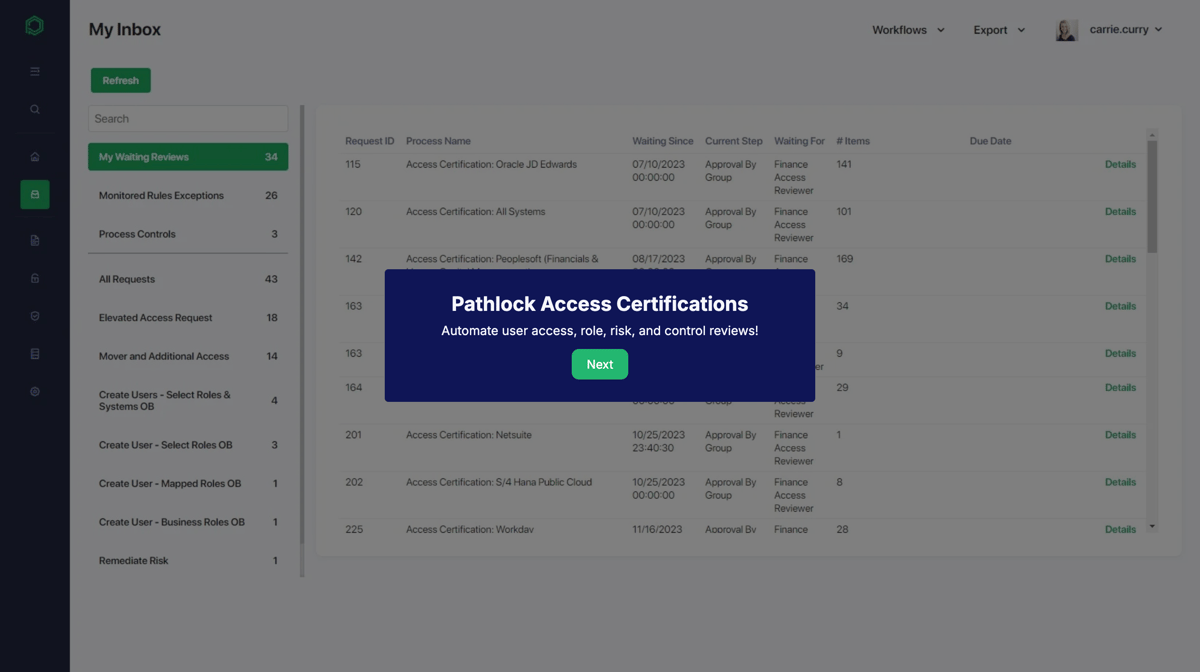The height and width of the screenshot is (672, 1200).
Task: Open Details for request 120
Action: pyautogui.click(x=1120, y=212)
